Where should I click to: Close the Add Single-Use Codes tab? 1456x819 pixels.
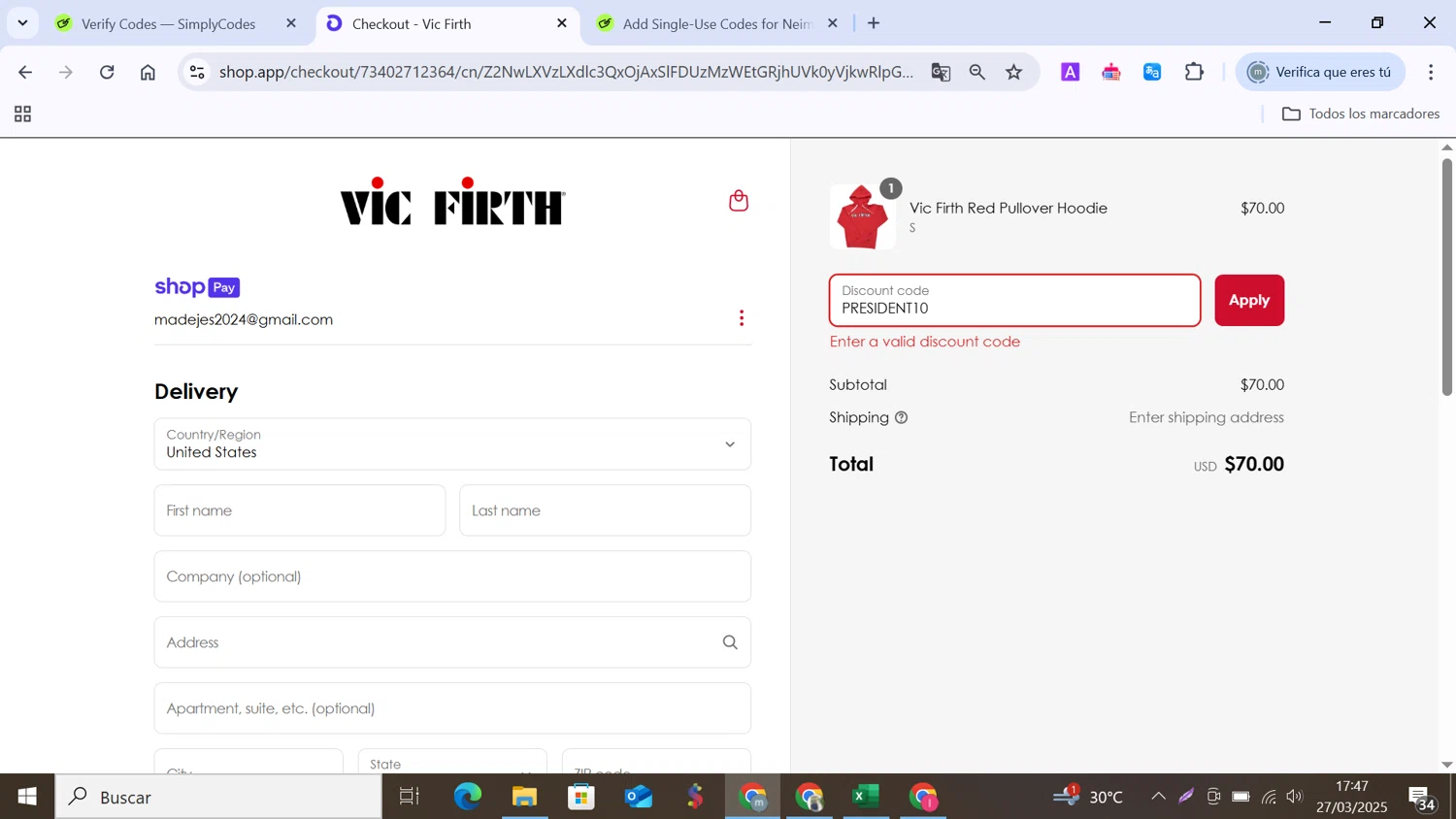click(833, 23)
